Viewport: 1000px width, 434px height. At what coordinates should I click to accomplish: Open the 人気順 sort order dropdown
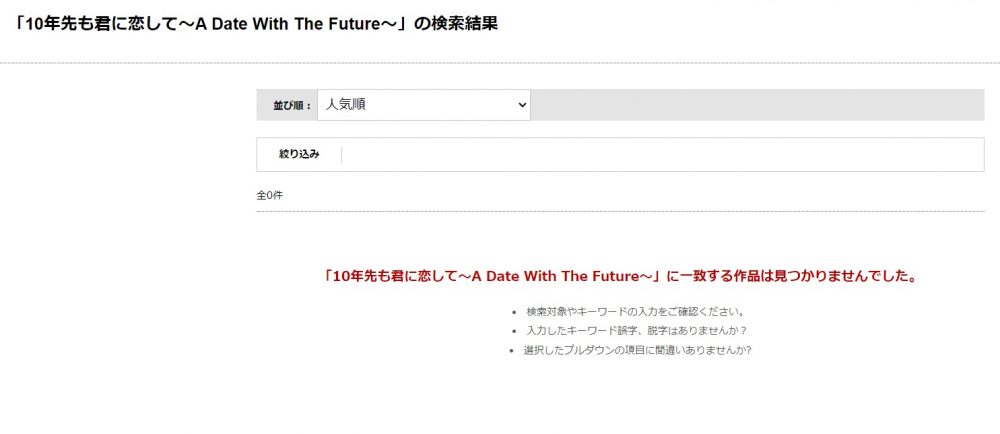423,105
